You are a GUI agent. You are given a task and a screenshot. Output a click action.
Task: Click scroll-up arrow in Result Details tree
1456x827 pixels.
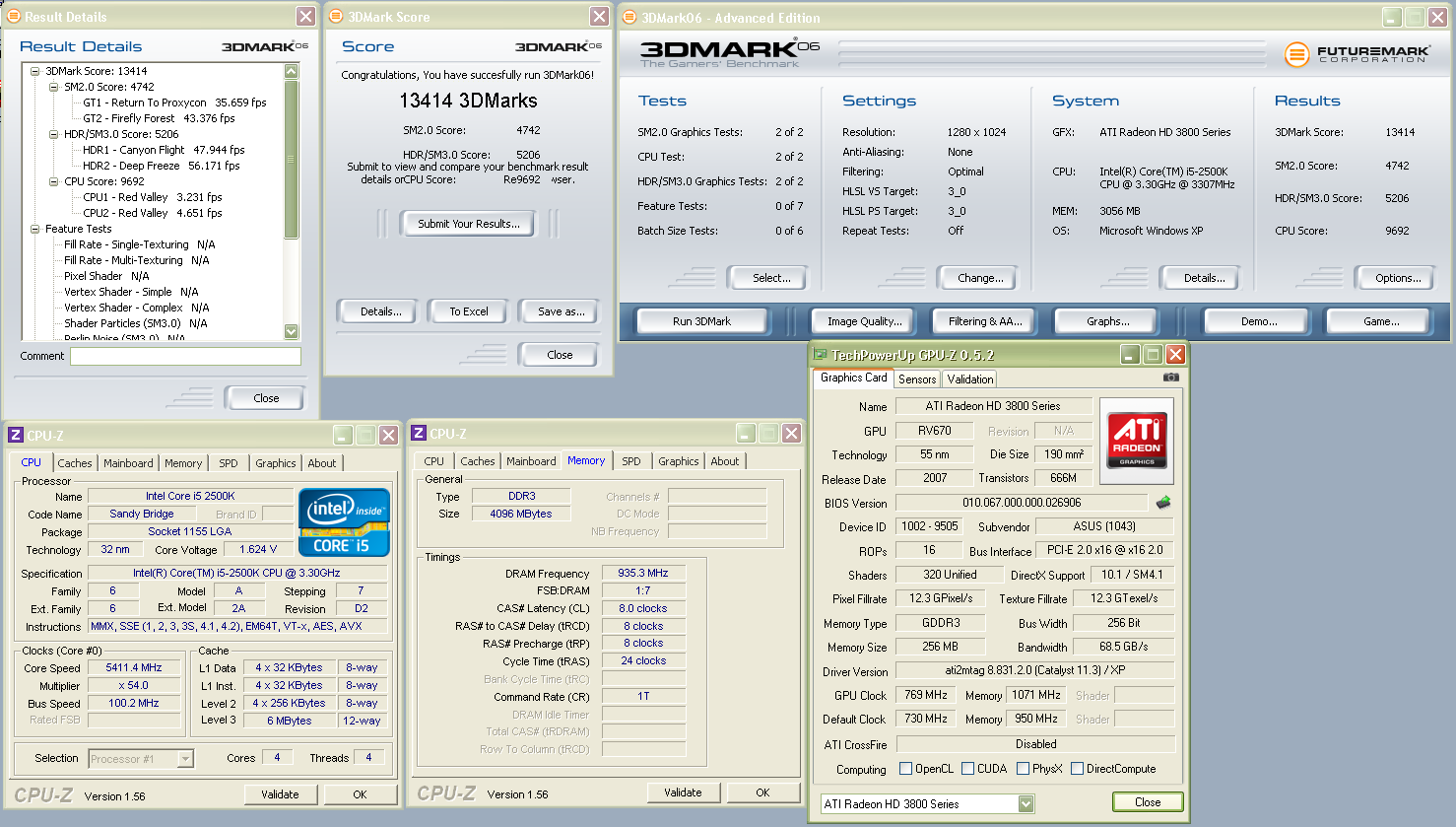click(291, 71)
